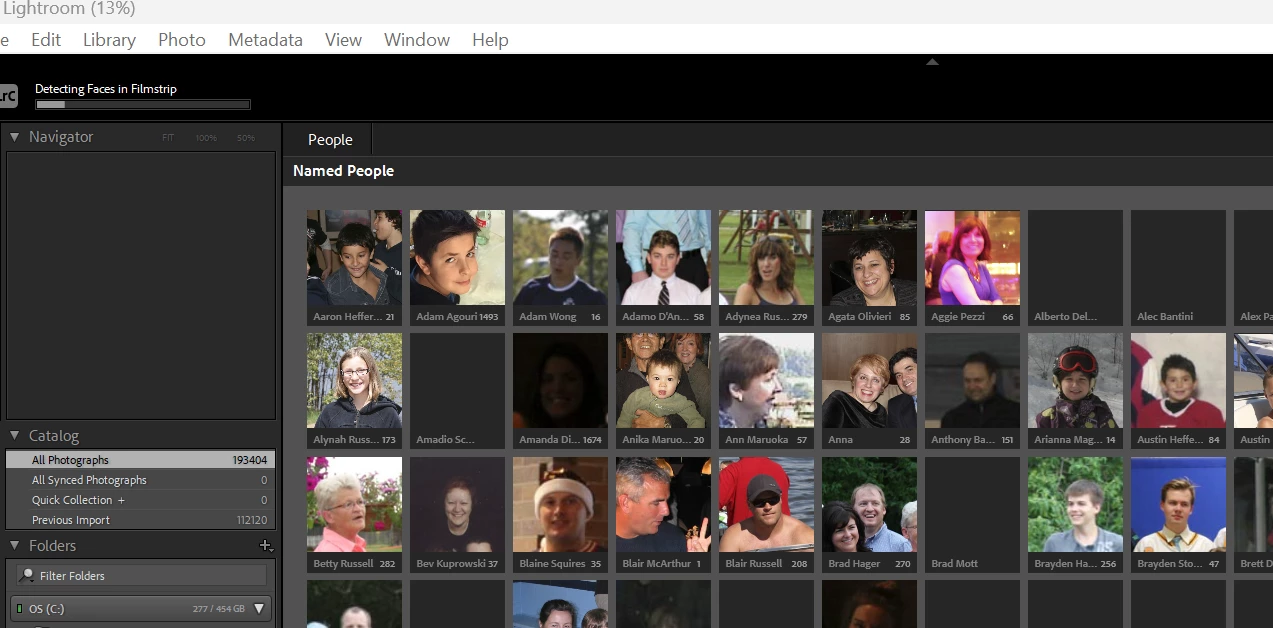Select Anika Maruo... person thumbnail
1273x628 pixels.
tap(663, 380)
